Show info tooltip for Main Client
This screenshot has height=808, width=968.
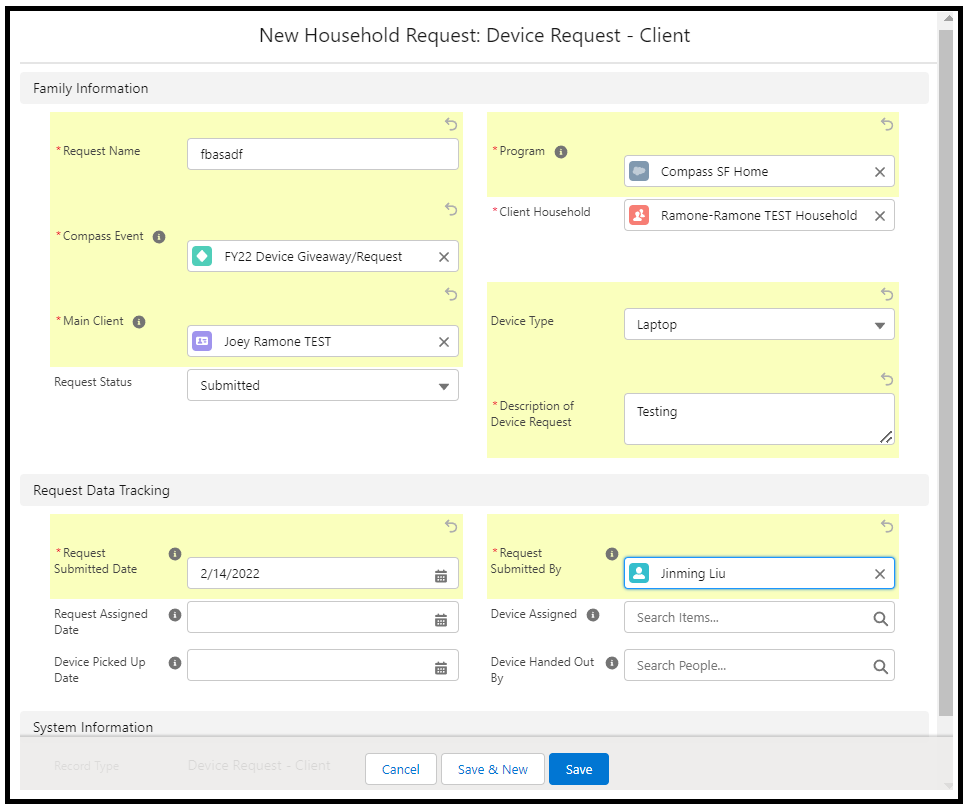click(140, 322)
